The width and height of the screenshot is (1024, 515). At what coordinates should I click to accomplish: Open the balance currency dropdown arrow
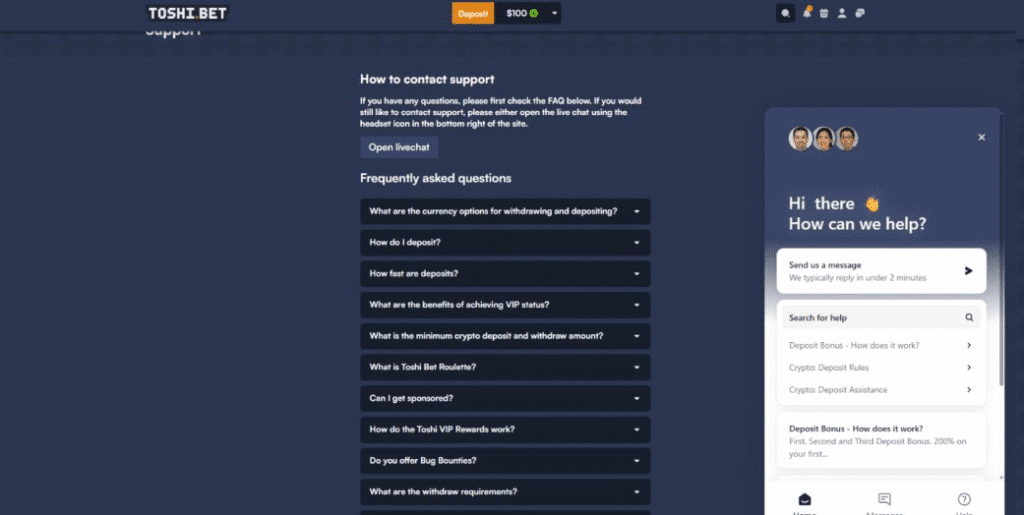click(x=554, y=13)
